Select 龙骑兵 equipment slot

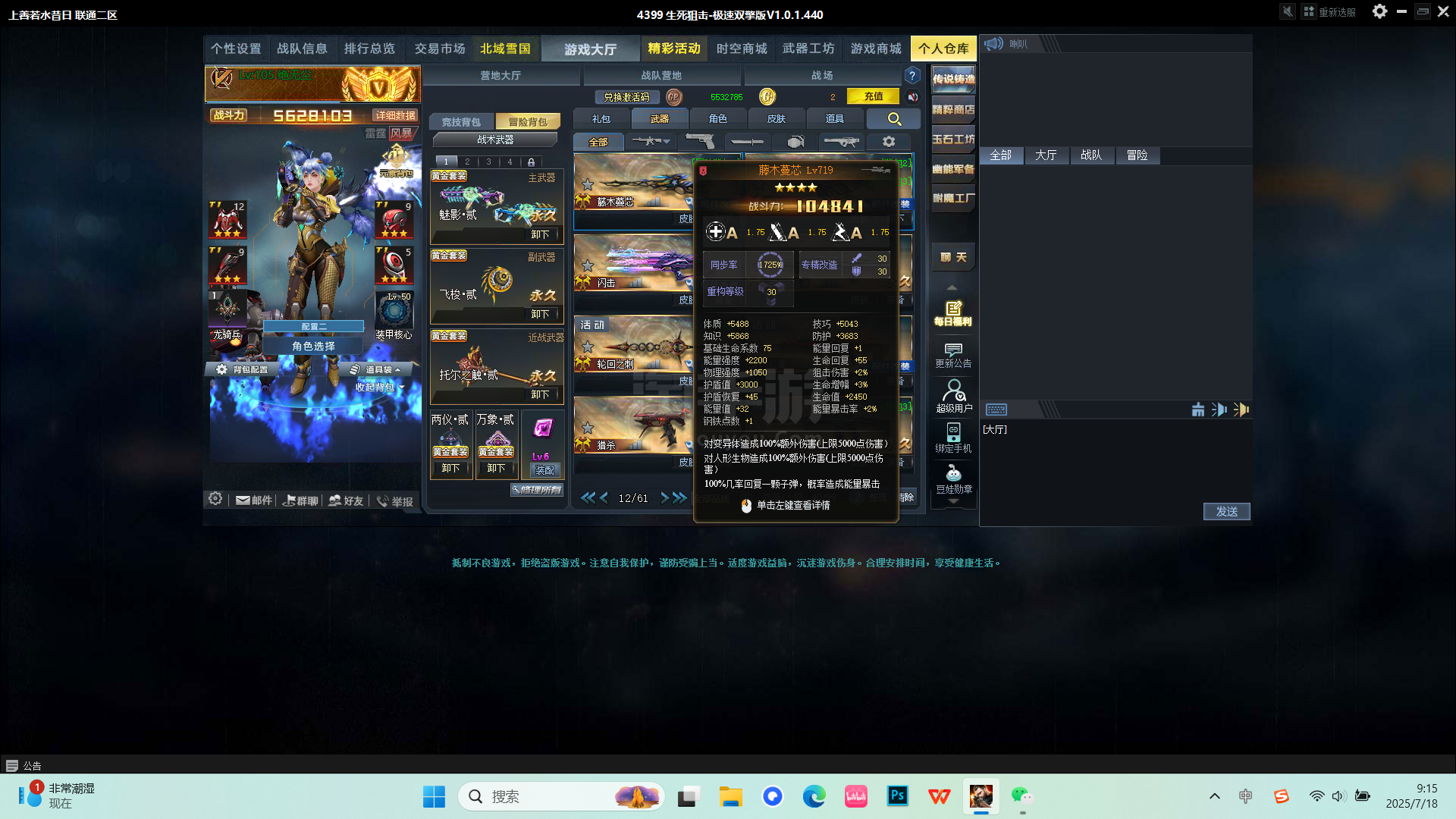(x=227, y=314)
